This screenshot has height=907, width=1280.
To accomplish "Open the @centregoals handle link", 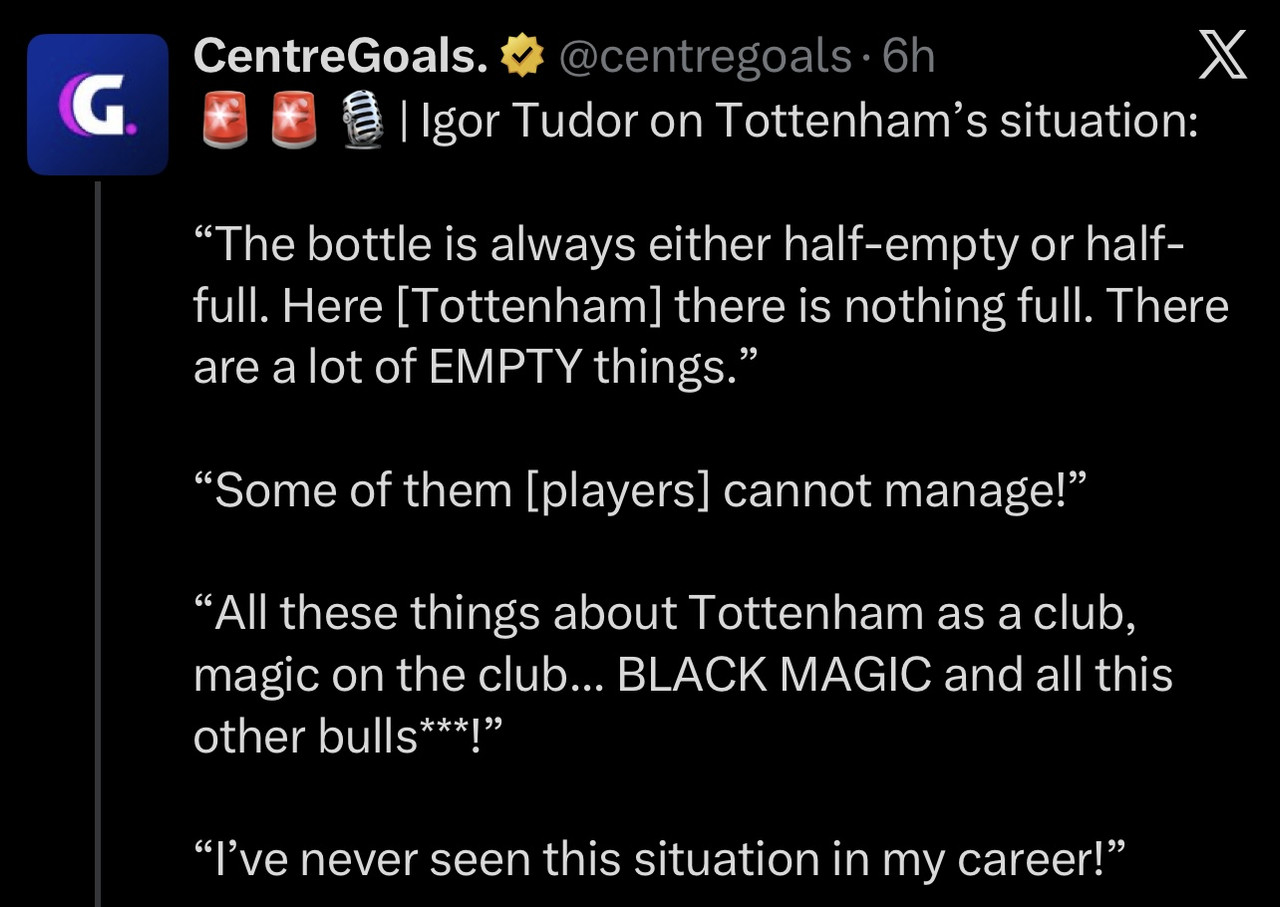I will (x=703, y=57).
